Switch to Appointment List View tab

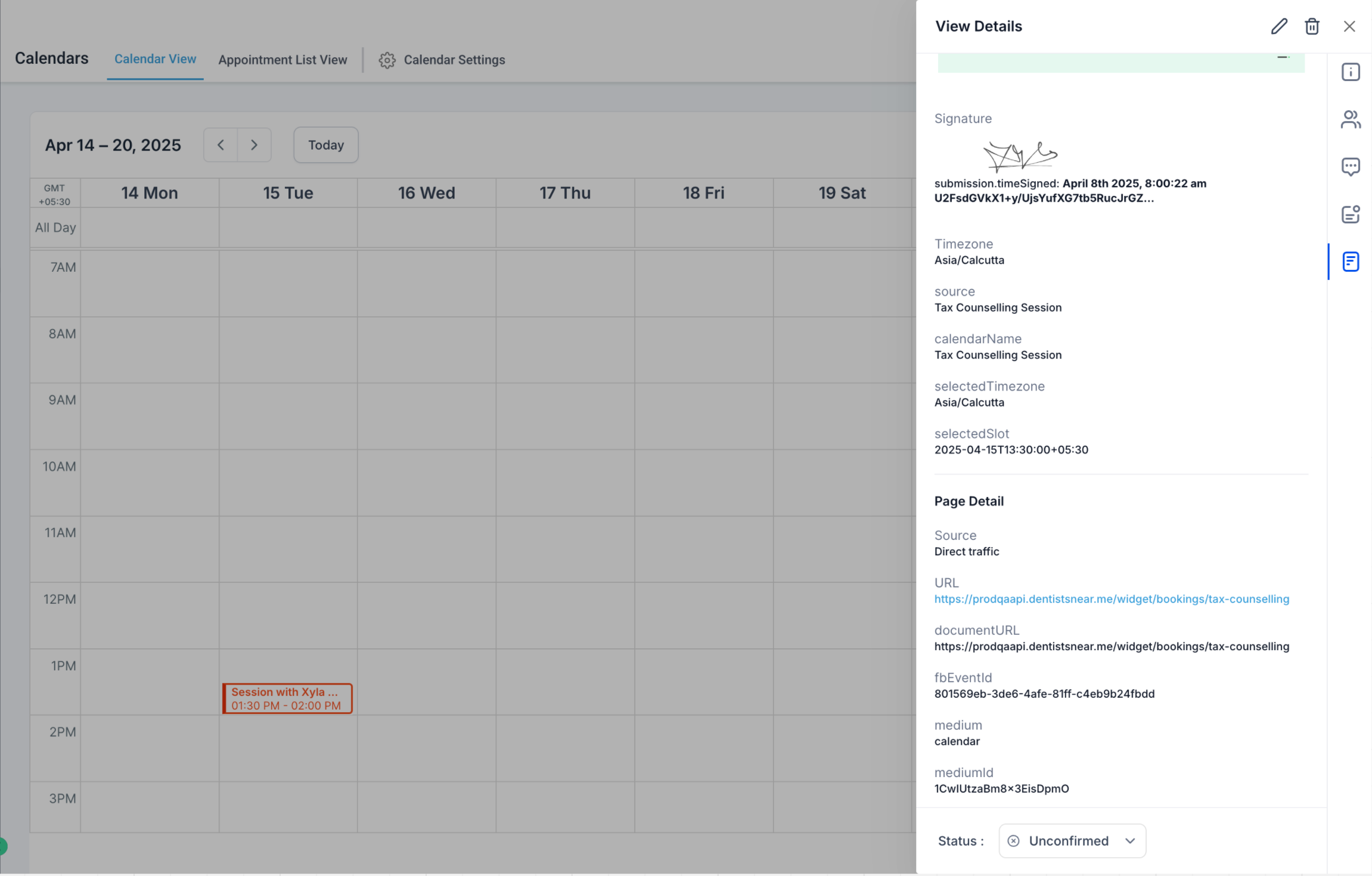(283, 60)
